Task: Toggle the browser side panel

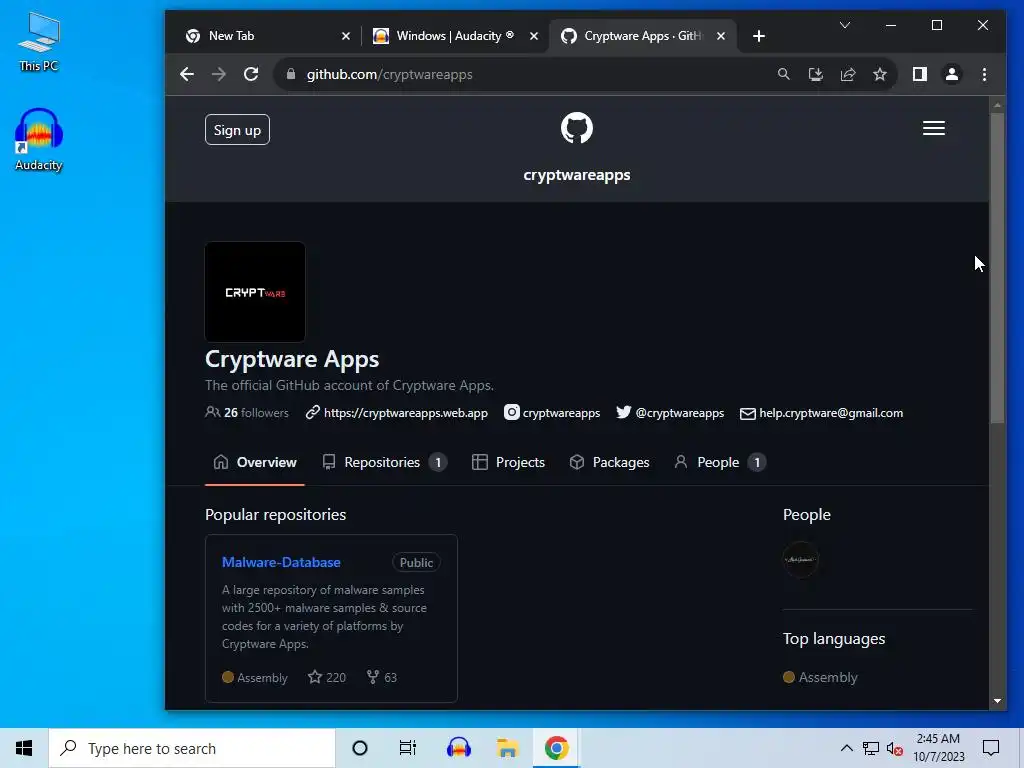Action: pyautogui.click(x=920, y=74)
